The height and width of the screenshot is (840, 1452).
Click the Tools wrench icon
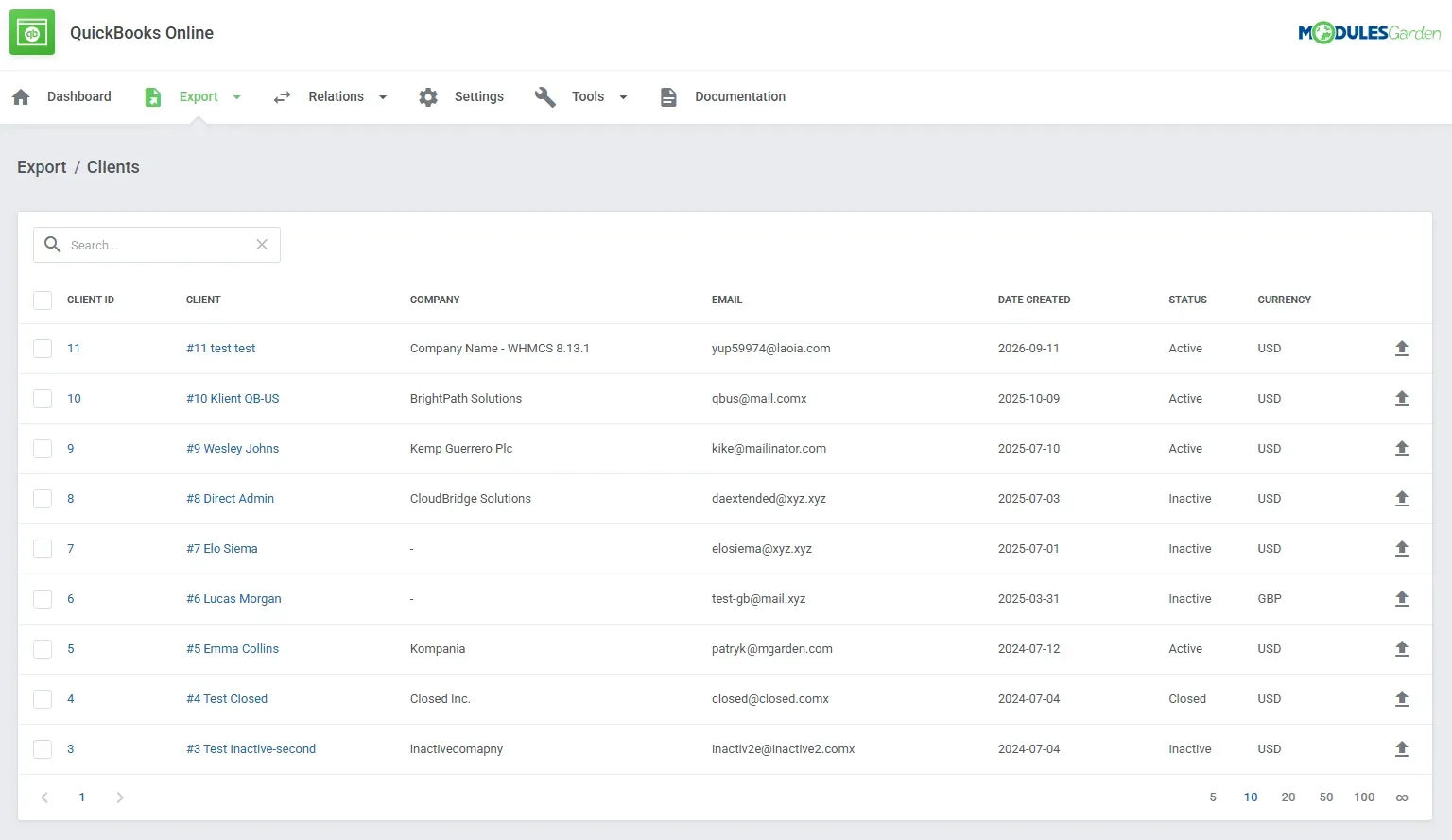click(x=545, y=96)
